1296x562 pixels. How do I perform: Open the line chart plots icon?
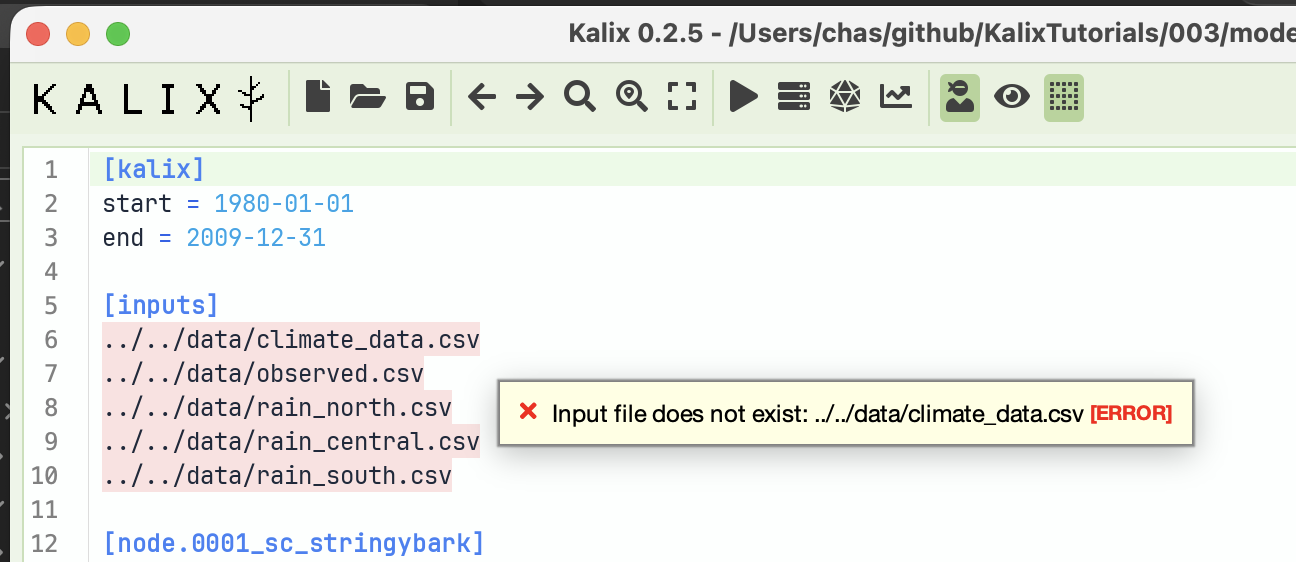pos(896,97)
